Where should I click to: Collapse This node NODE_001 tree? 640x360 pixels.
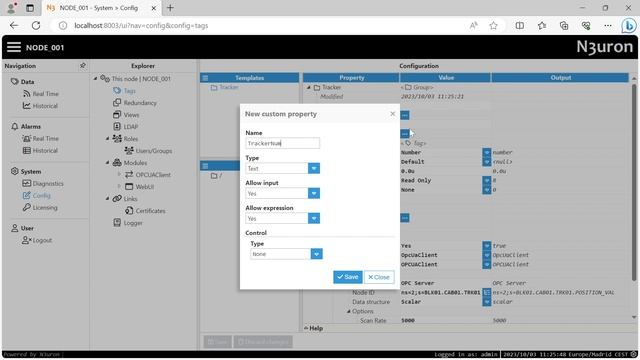96,78
